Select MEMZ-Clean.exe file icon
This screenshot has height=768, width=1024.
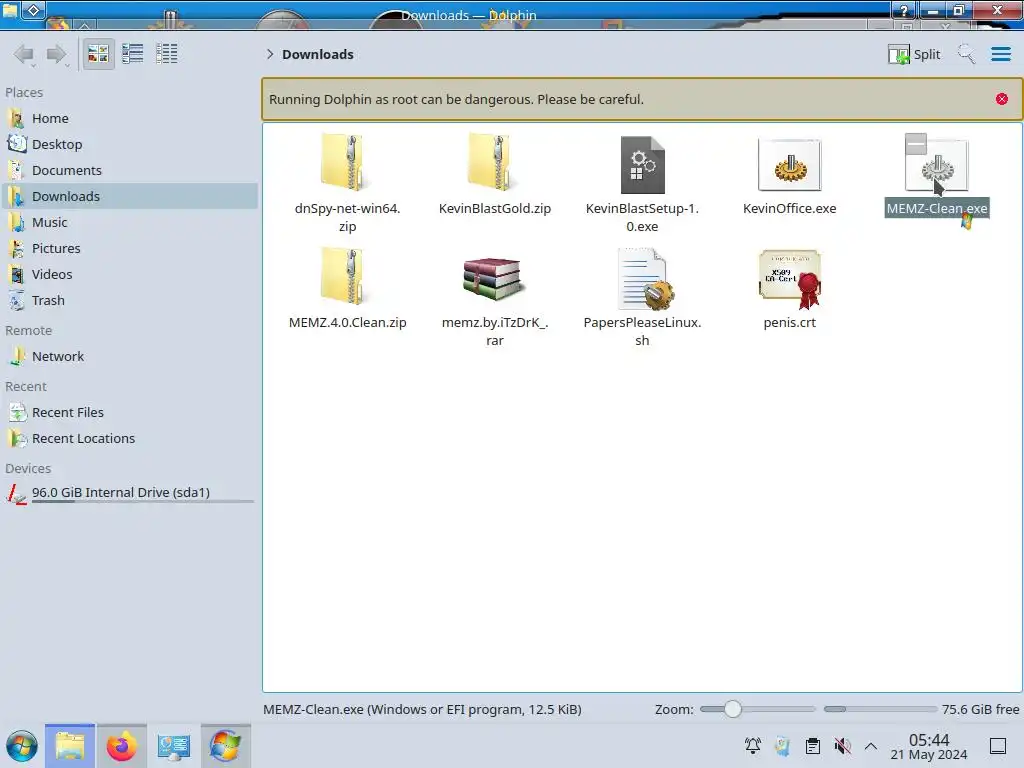pos(938,167)
